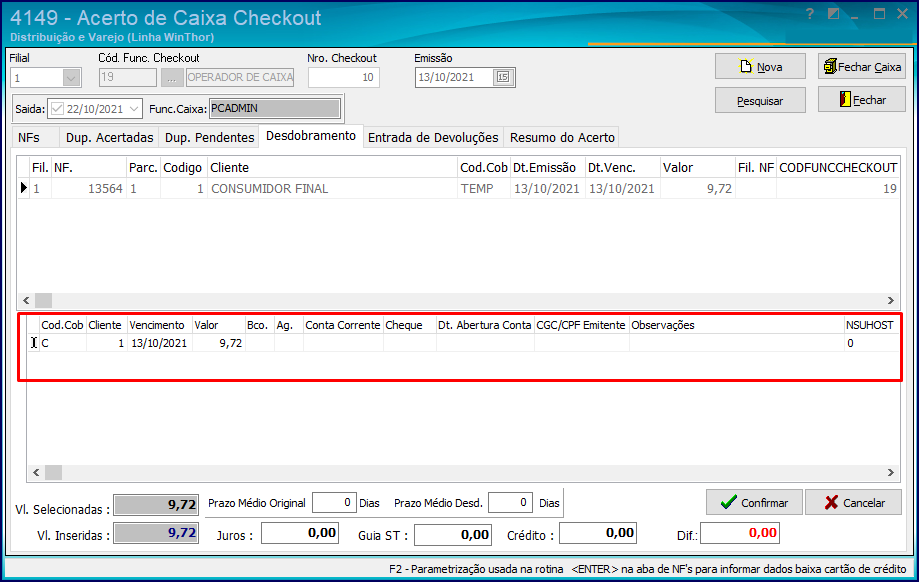
Task: Click the lower grid Vencimento cell 13/10/2021
Action: pos(159,343)
